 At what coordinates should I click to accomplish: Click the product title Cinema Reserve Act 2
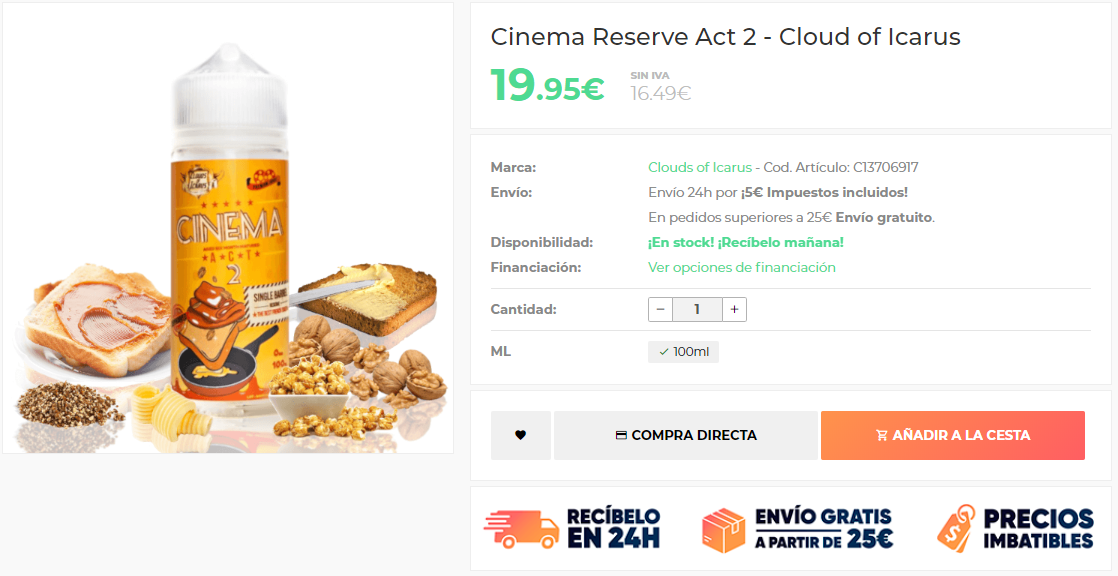(x=726, y=36)
